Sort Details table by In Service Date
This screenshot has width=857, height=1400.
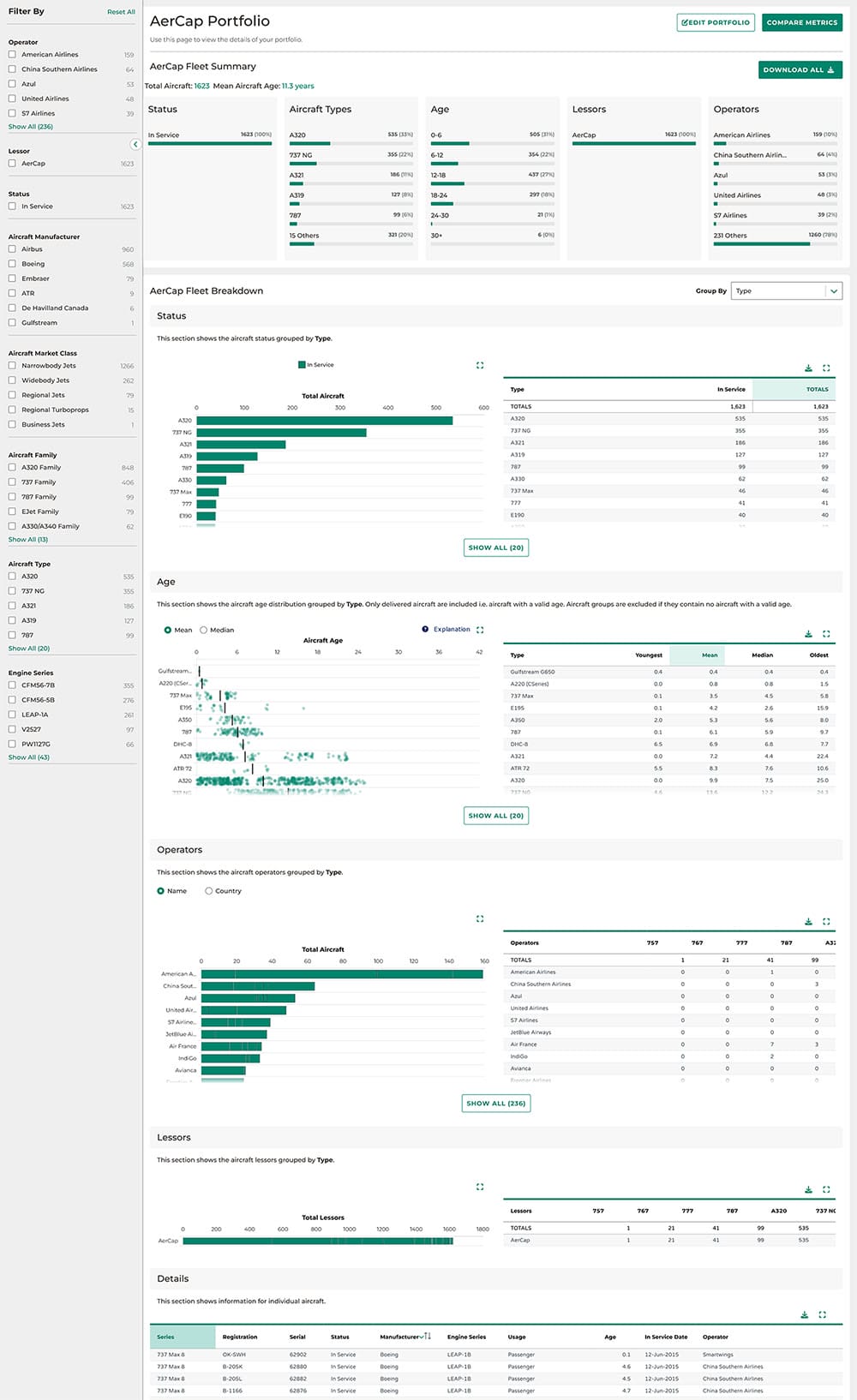(x=666, y=1337)
